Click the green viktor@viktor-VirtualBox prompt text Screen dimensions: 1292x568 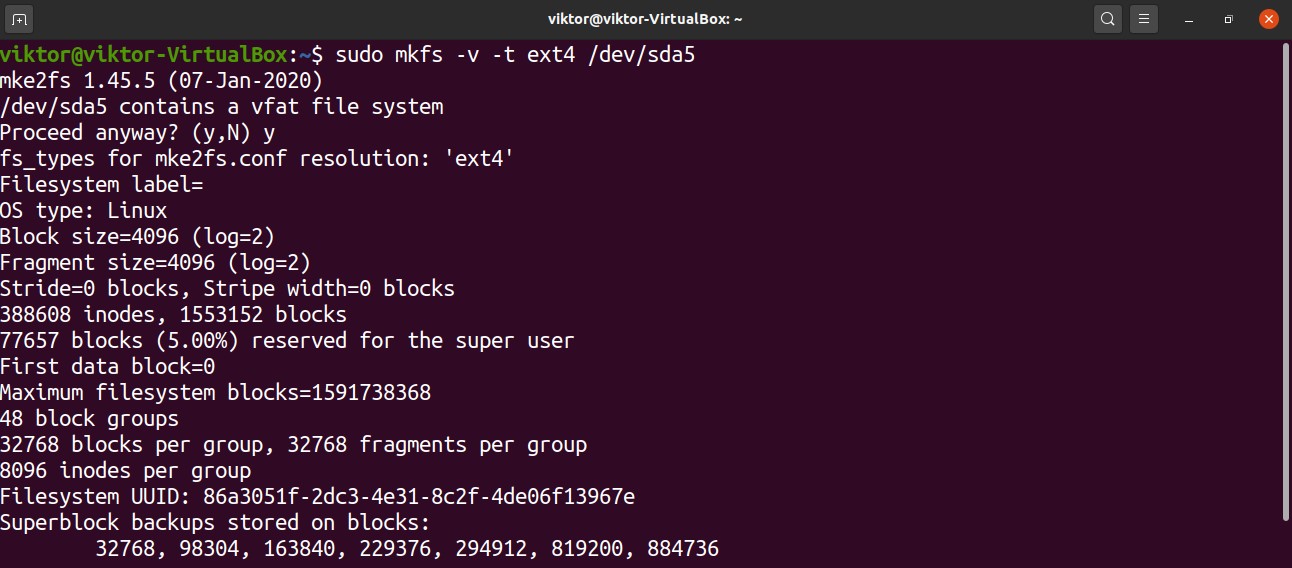pos(144,54)
